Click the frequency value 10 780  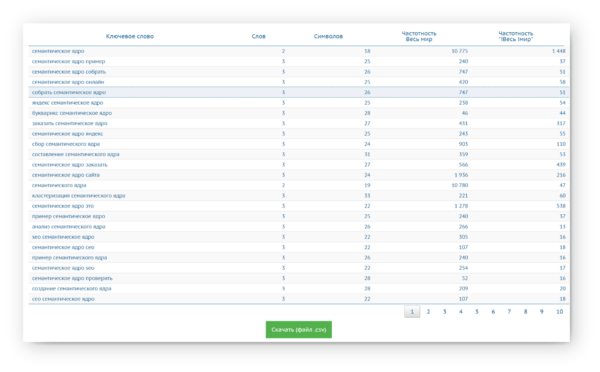click(460, 185)
